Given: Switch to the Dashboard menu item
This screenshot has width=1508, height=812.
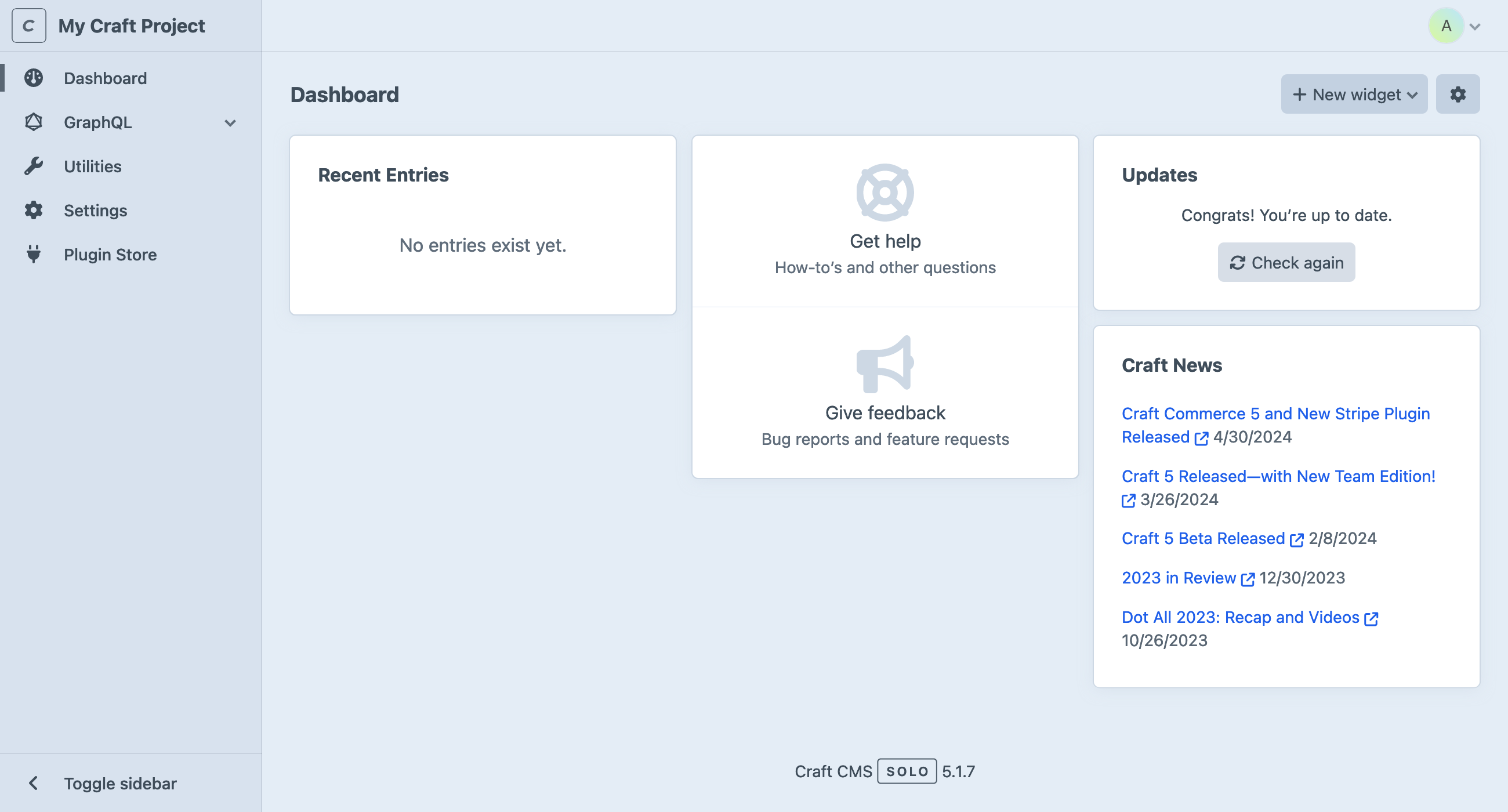Looking at the screenshot, I should (x=105, y=78).
